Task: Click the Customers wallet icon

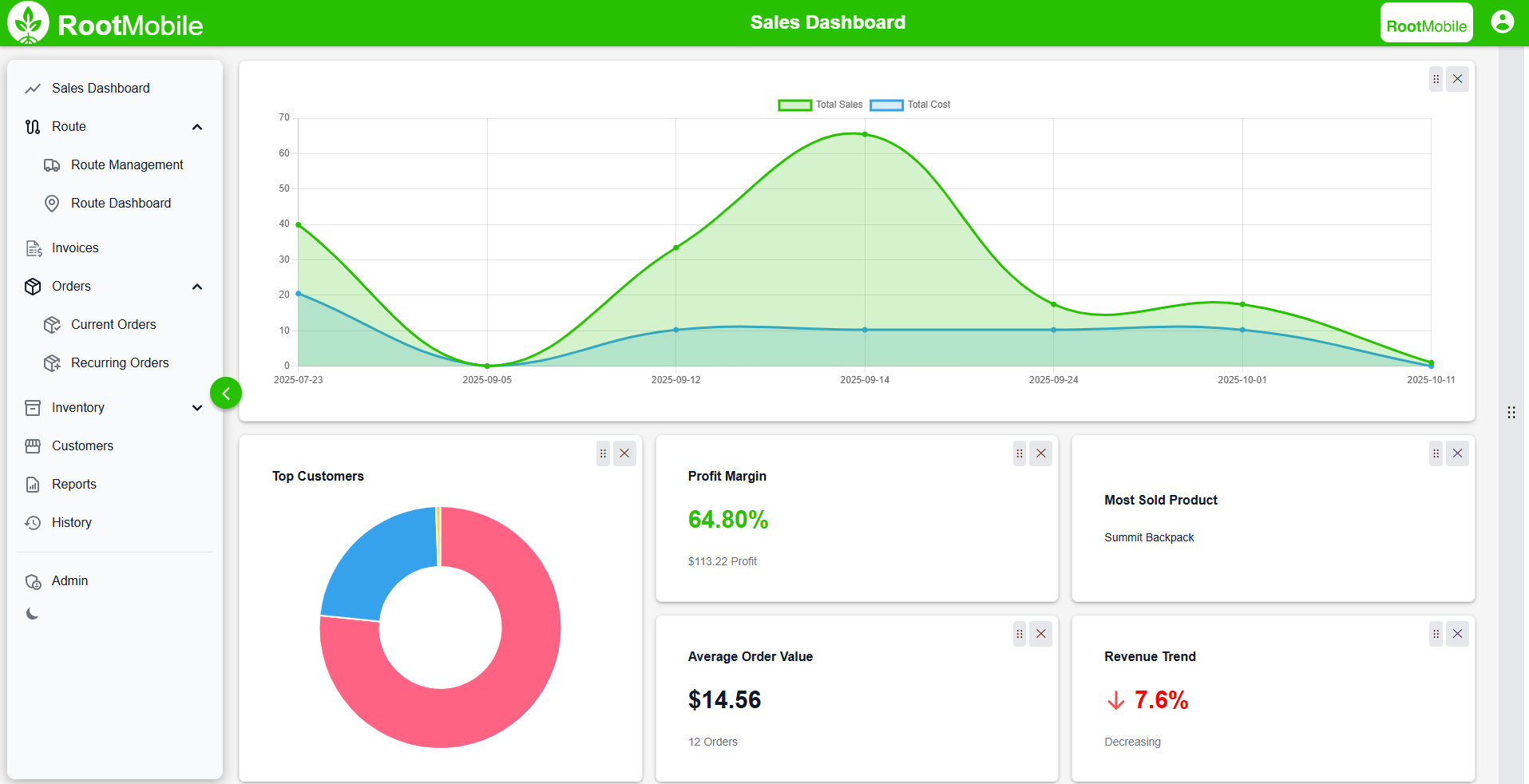Action: (x=32, y=445)
